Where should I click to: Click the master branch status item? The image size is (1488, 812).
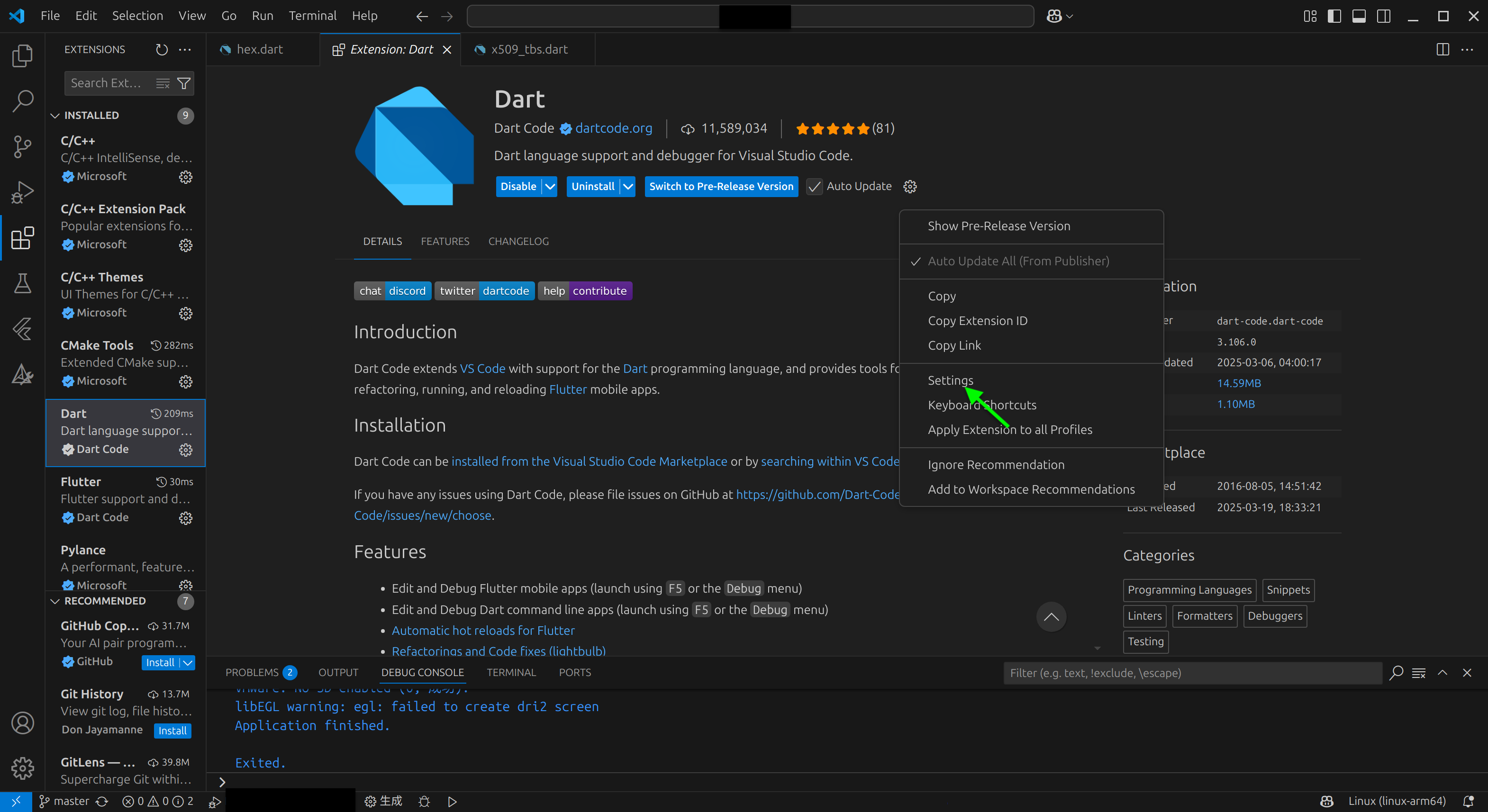tap(64, 802)
